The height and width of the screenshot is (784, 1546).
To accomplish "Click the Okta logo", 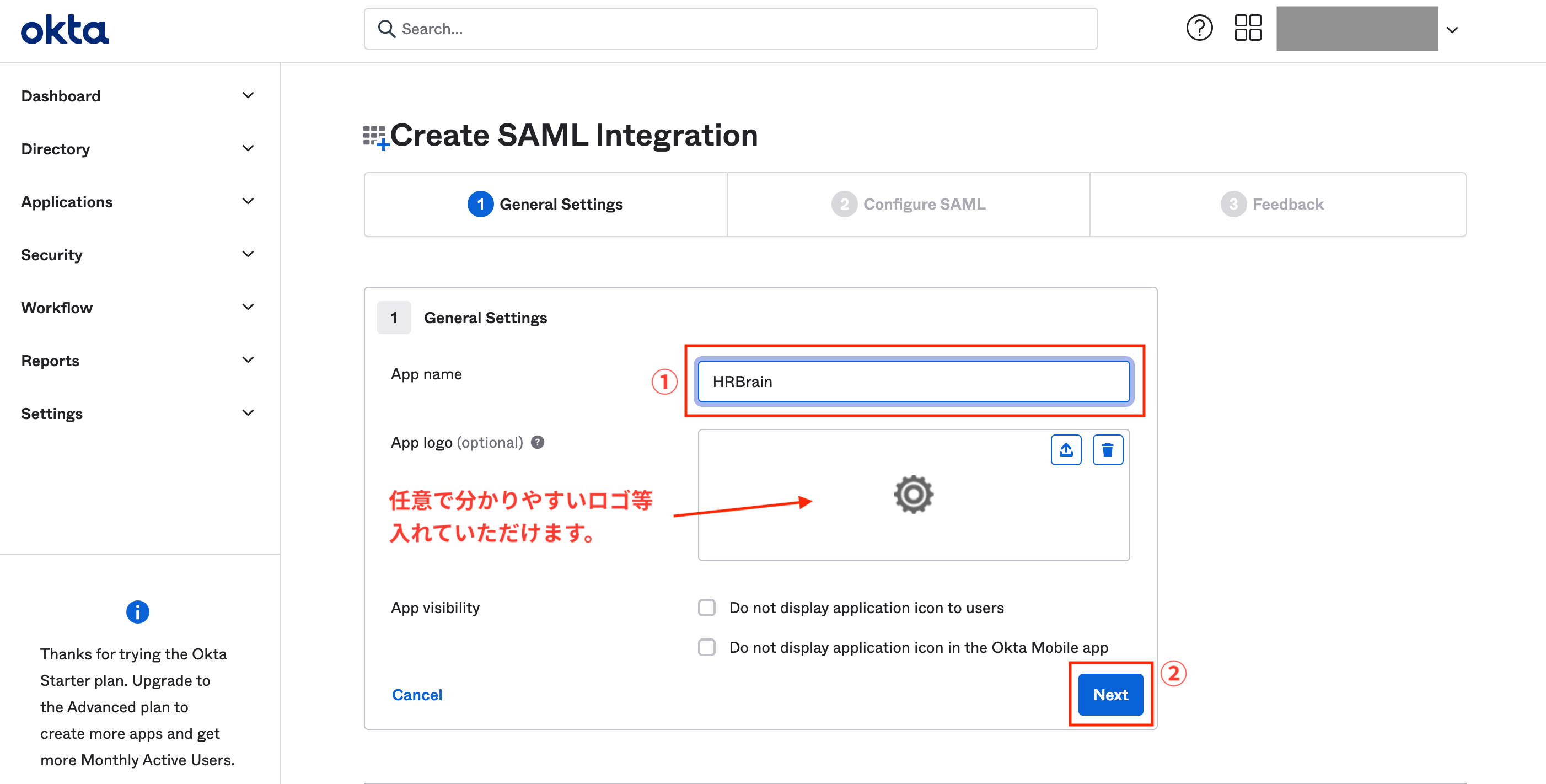I will point(65,29).
